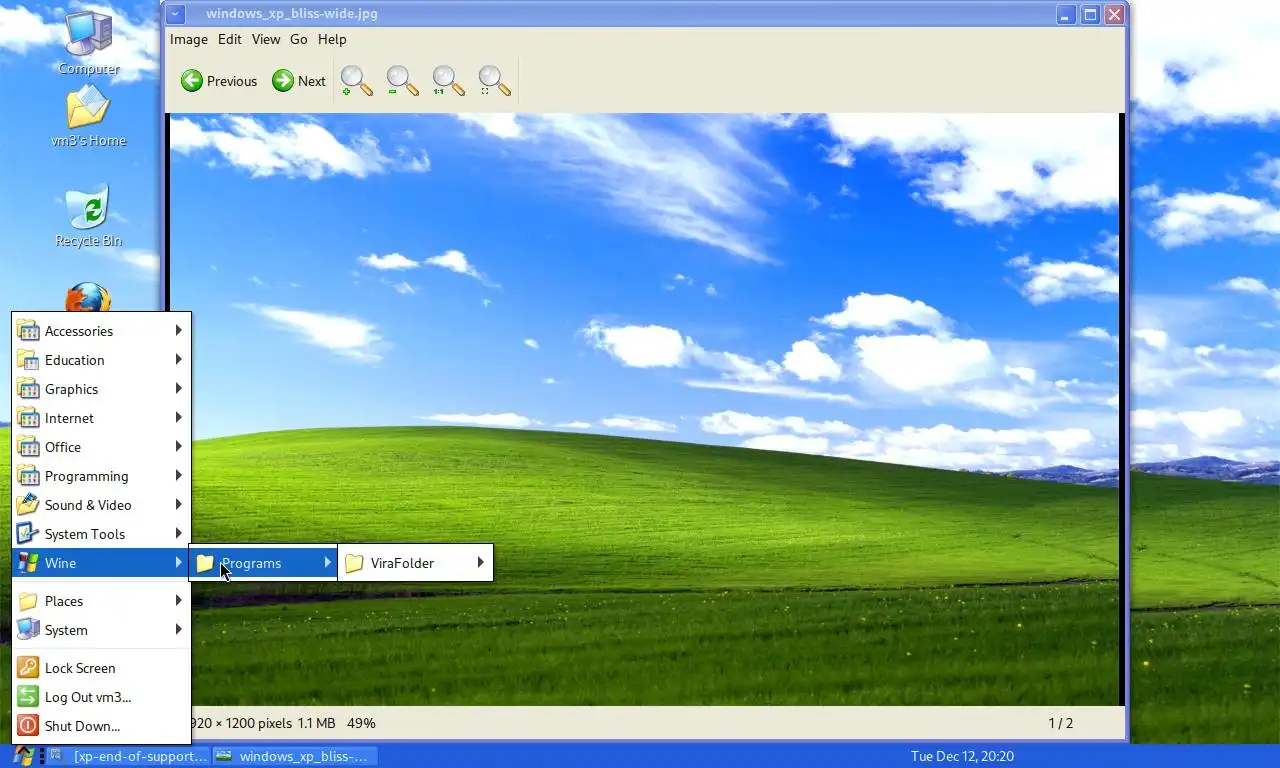Open the Image menu
Screen dimensions: 1280x768
point(189,39)
